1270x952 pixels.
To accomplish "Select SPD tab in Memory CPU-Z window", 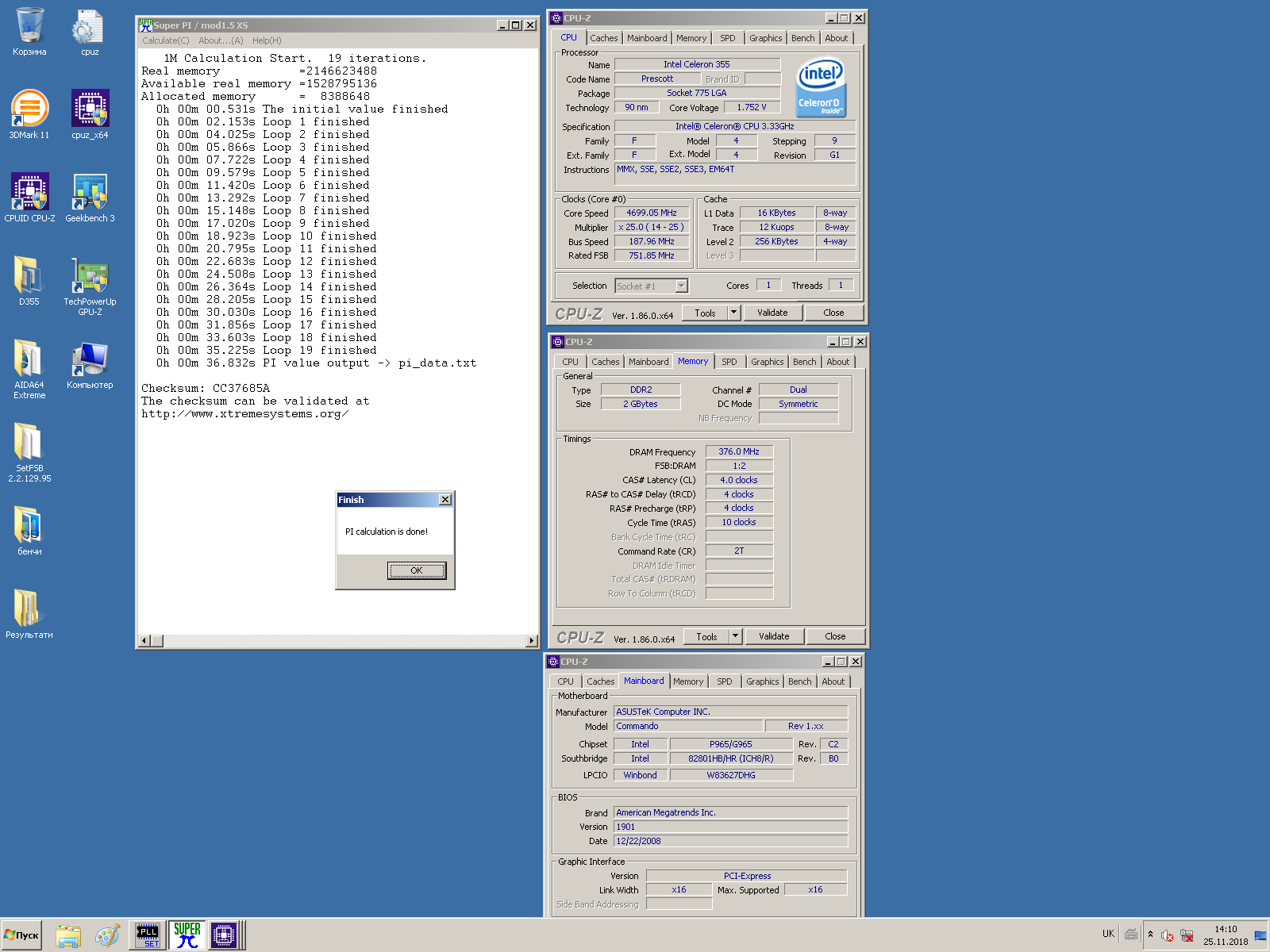I will tap(729, 362).
